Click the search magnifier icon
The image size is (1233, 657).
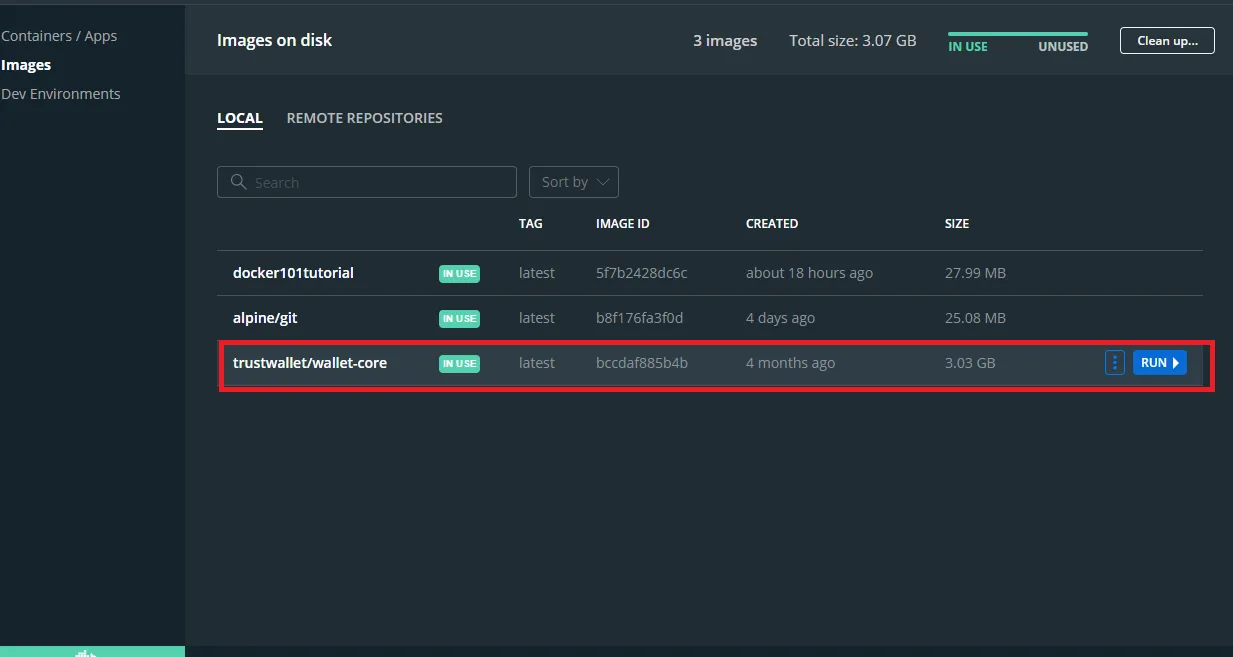[x=238, y=182]
